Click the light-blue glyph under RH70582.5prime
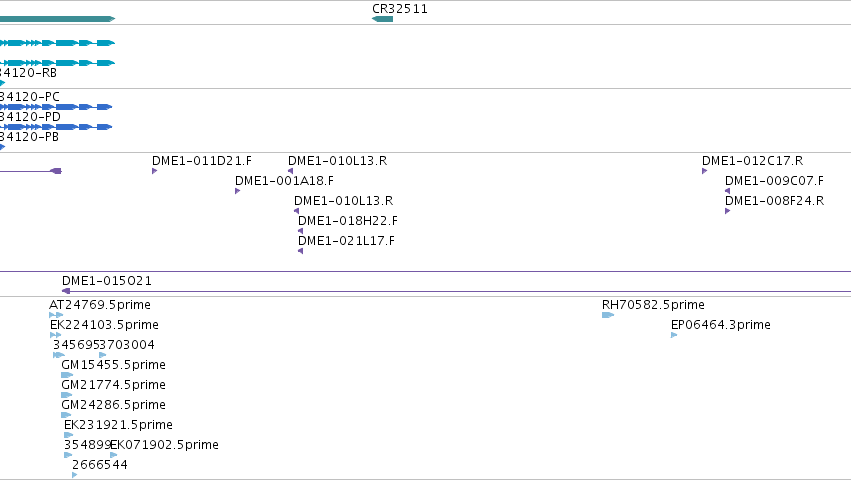This screenshot has height=480, width=851. click(x=608, y=315)
